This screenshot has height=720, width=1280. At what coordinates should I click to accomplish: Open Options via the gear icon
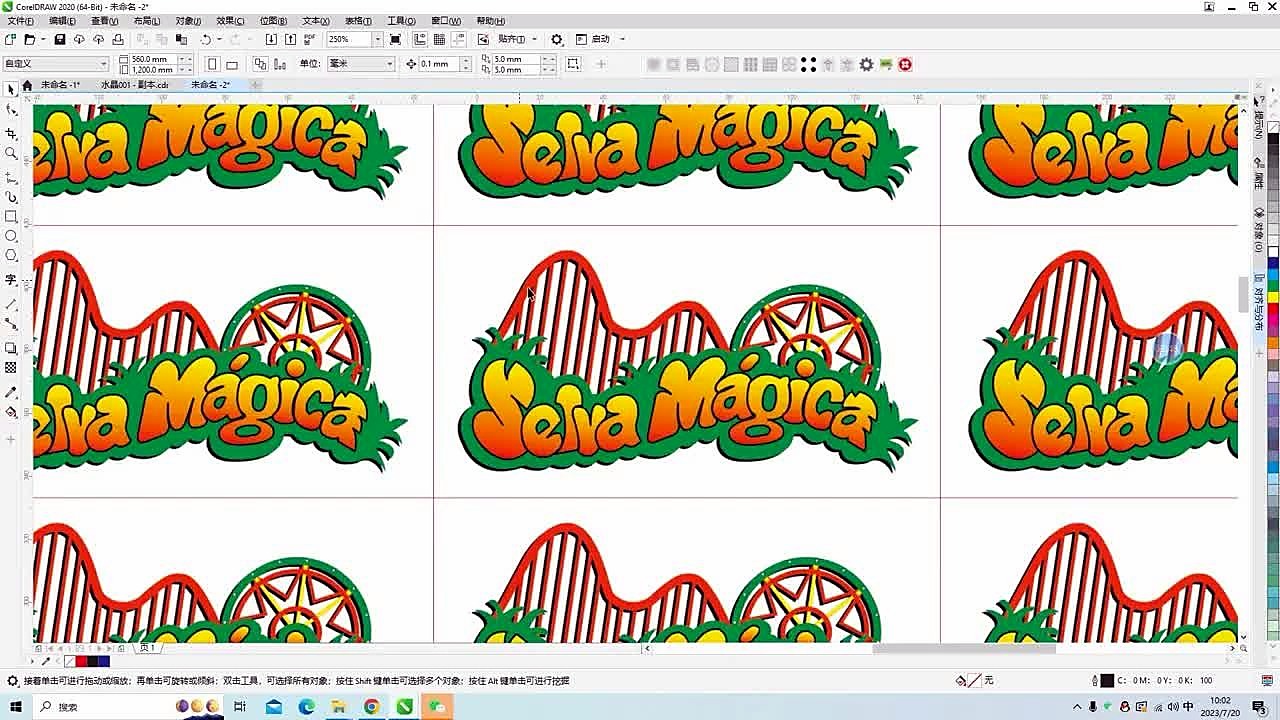557,39
